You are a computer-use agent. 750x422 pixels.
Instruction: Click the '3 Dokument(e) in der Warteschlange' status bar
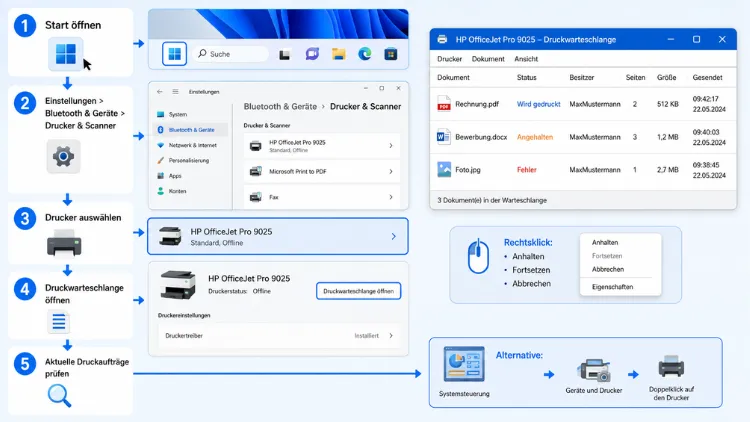(583, 200)
